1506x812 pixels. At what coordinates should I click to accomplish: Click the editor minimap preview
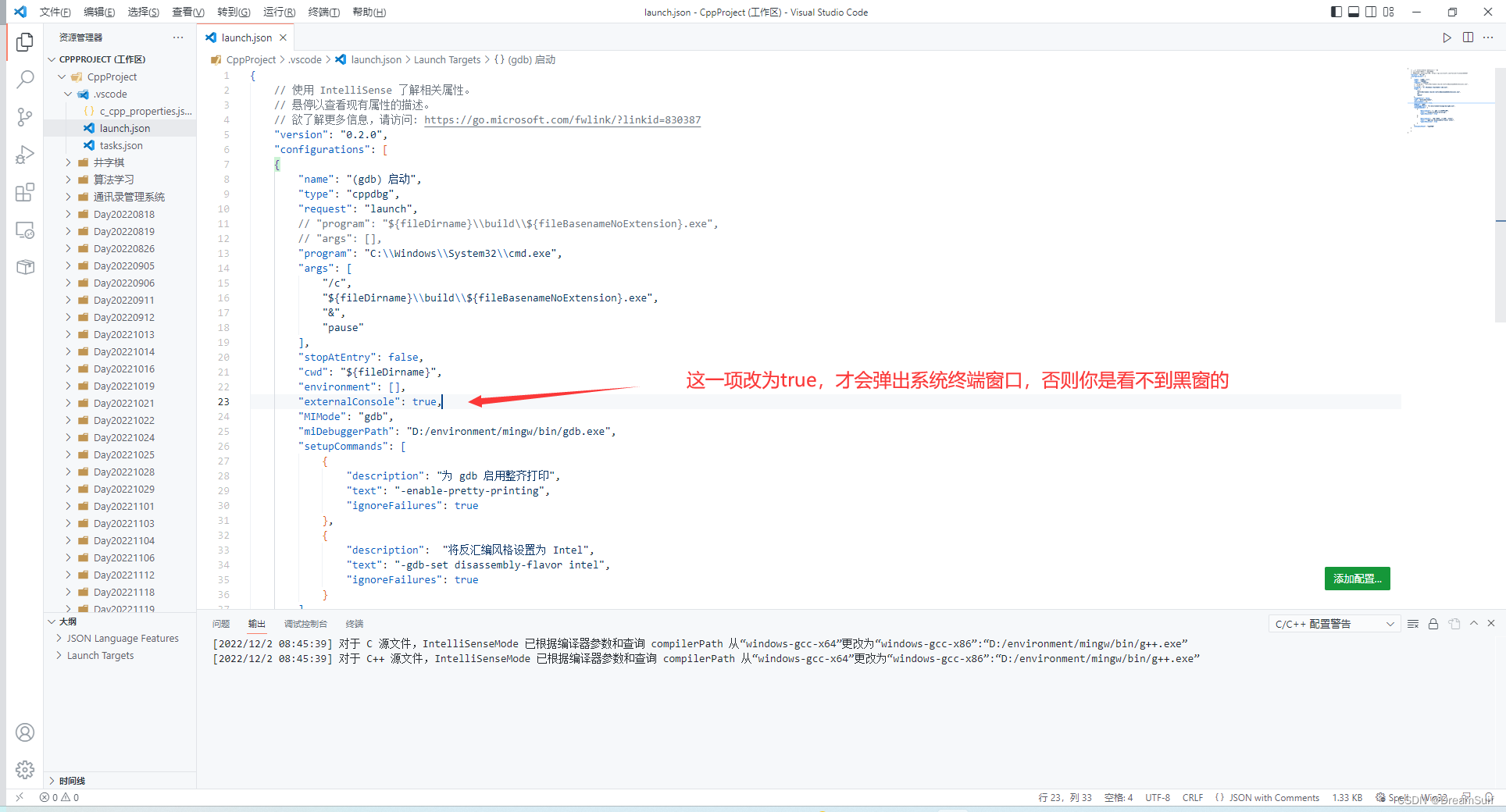pos(1441,100)
